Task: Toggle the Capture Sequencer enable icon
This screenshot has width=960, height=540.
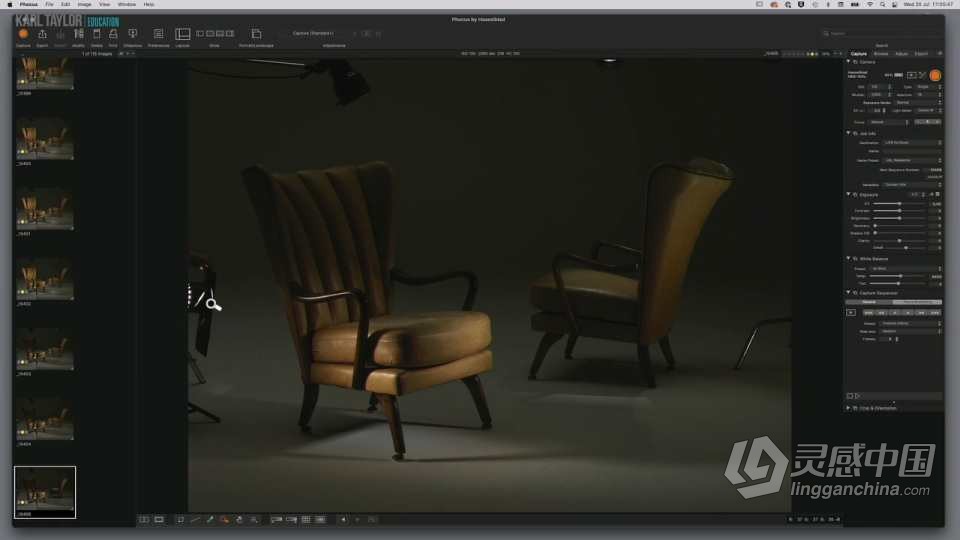Action: pyautogui.click(x=855, y=293)
